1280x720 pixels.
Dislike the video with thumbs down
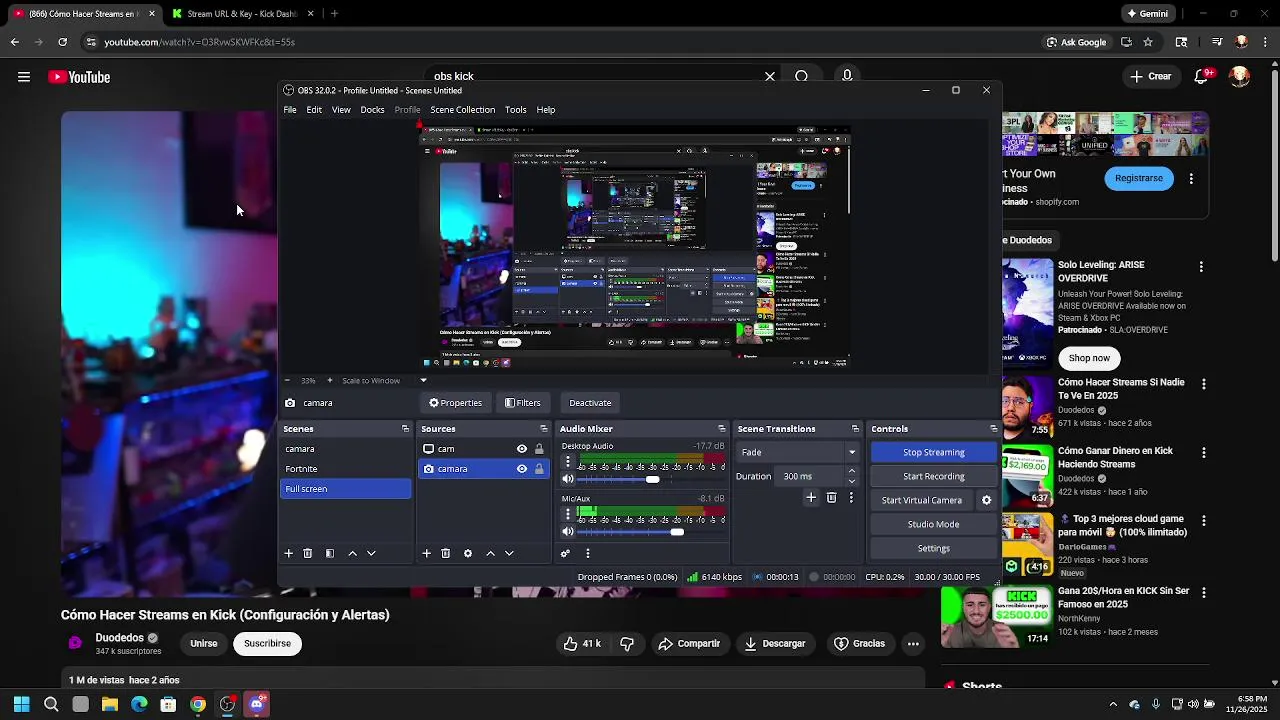627,644
